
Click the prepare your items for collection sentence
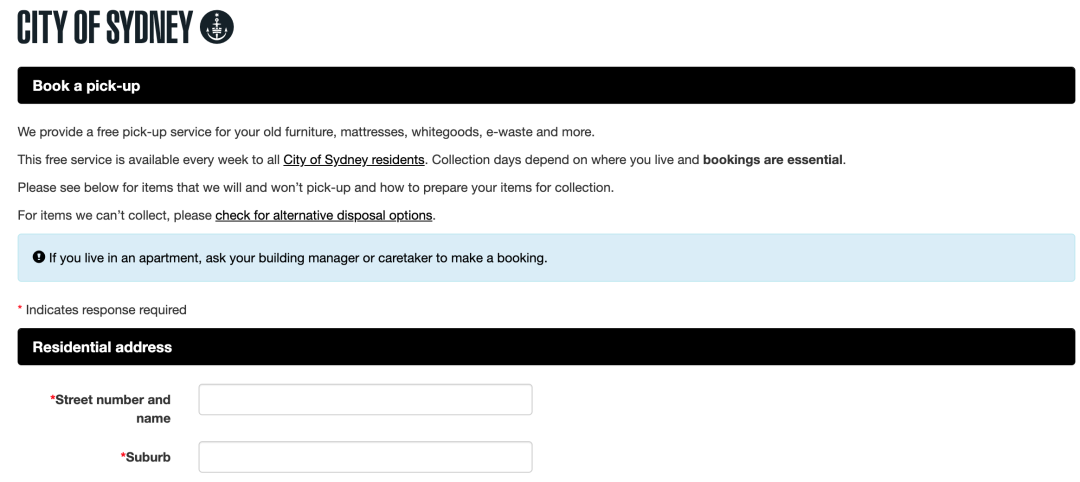pyautogui.click(x=315, y=187)
